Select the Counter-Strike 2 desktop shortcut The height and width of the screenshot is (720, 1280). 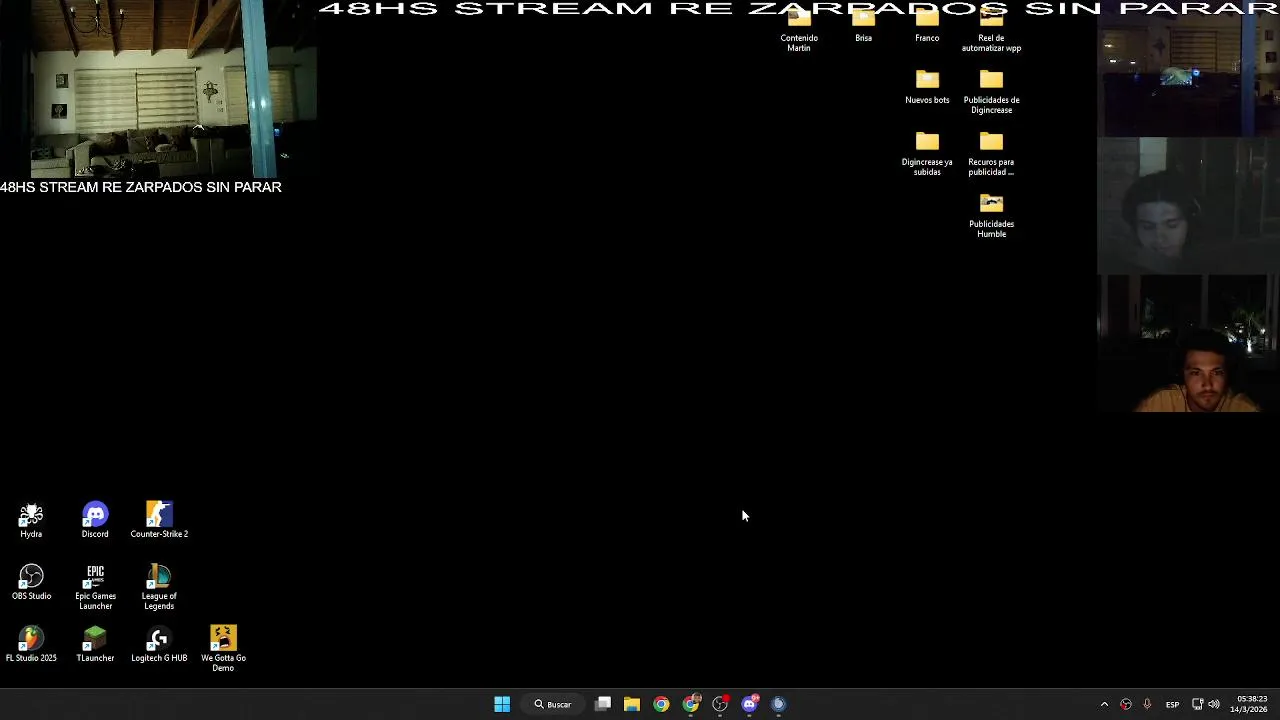[159, 521]
